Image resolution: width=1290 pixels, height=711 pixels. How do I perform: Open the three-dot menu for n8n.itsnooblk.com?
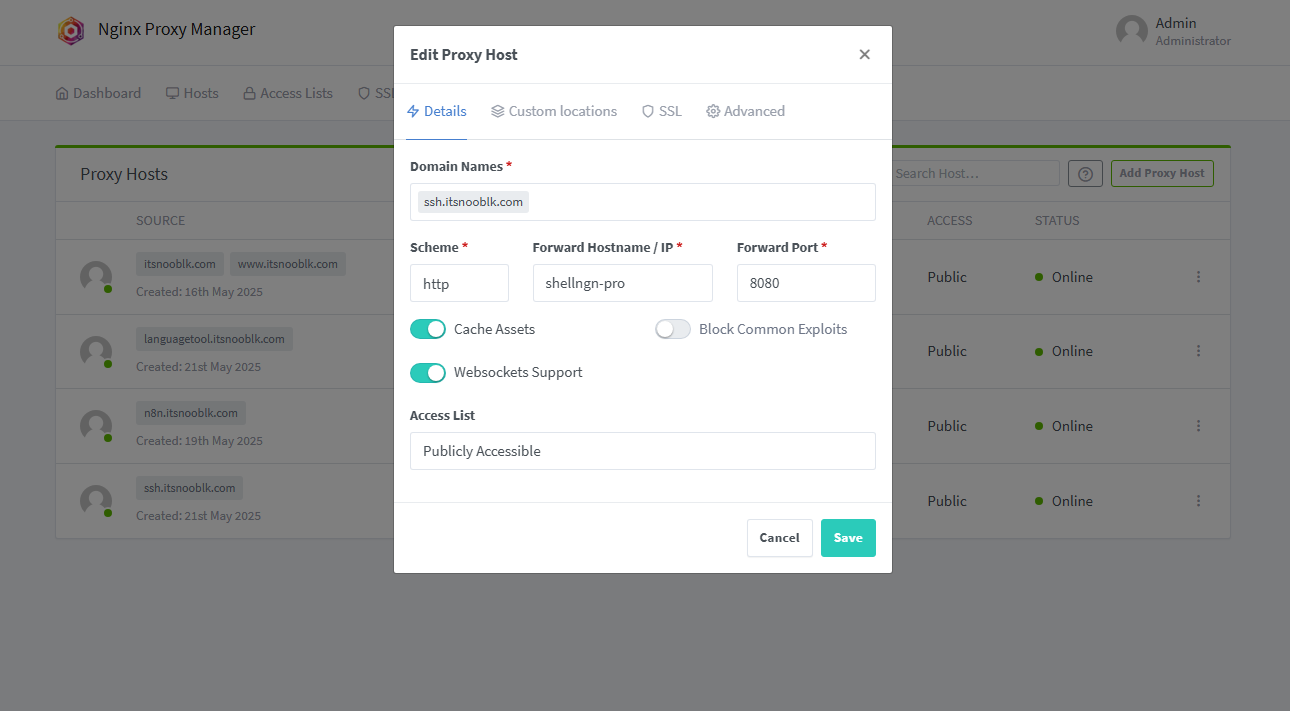click(1198, 425)
